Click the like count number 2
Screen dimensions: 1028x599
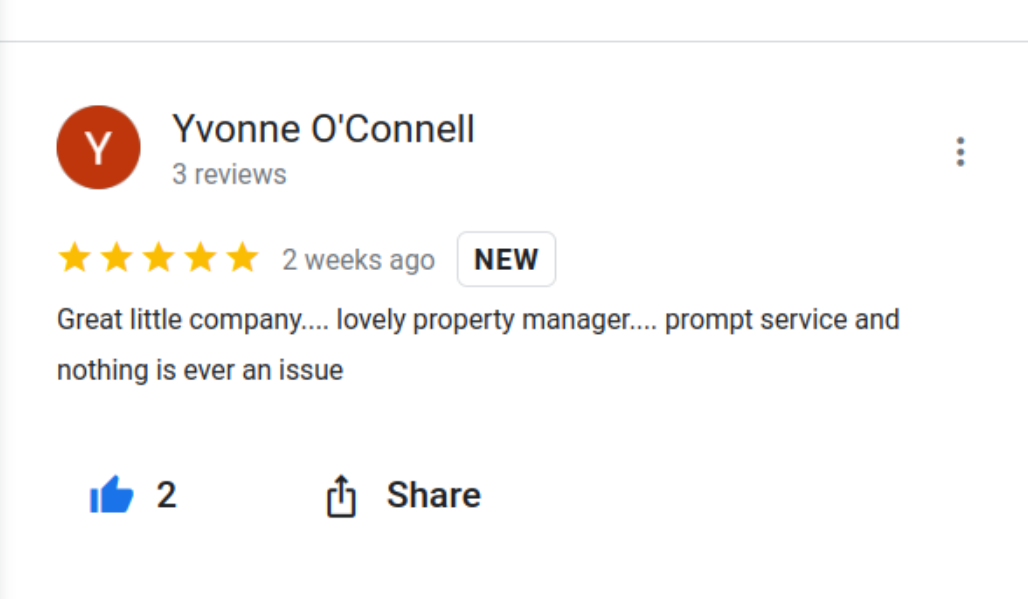(x=166, y=495)
